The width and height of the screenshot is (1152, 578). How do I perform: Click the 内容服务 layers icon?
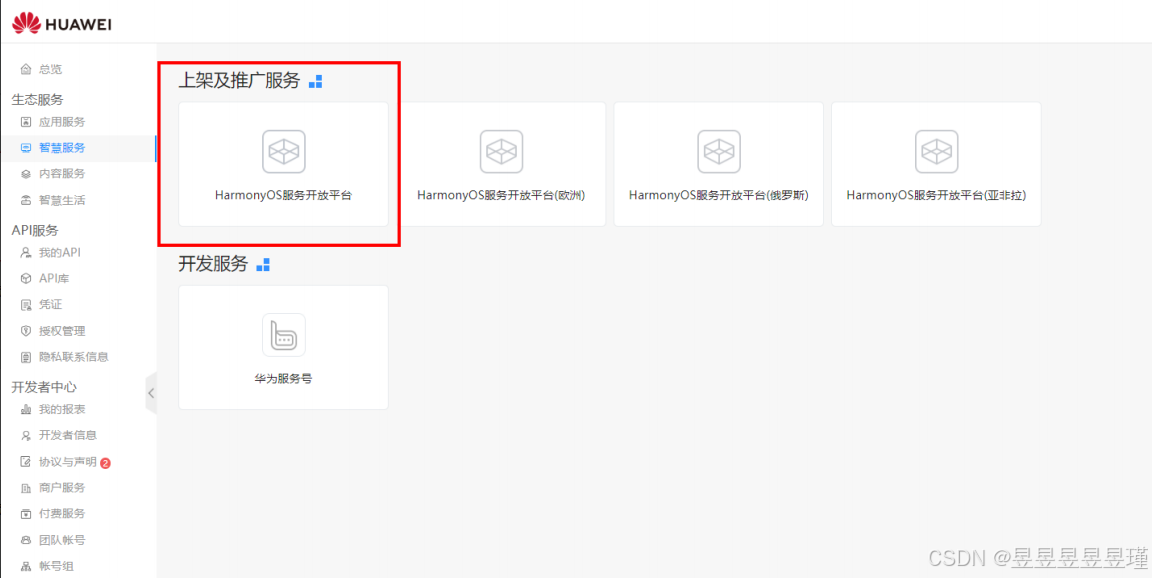[26, 173]
